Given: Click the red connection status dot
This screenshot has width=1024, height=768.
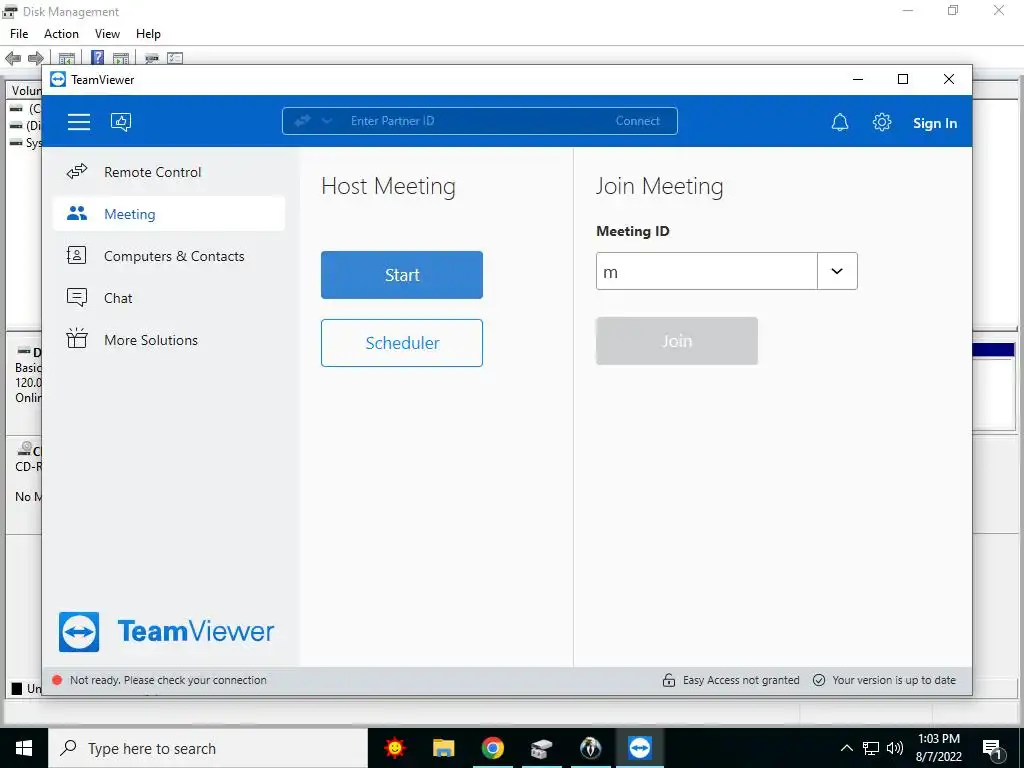Looking at the screenshot, I should (57, 680).
